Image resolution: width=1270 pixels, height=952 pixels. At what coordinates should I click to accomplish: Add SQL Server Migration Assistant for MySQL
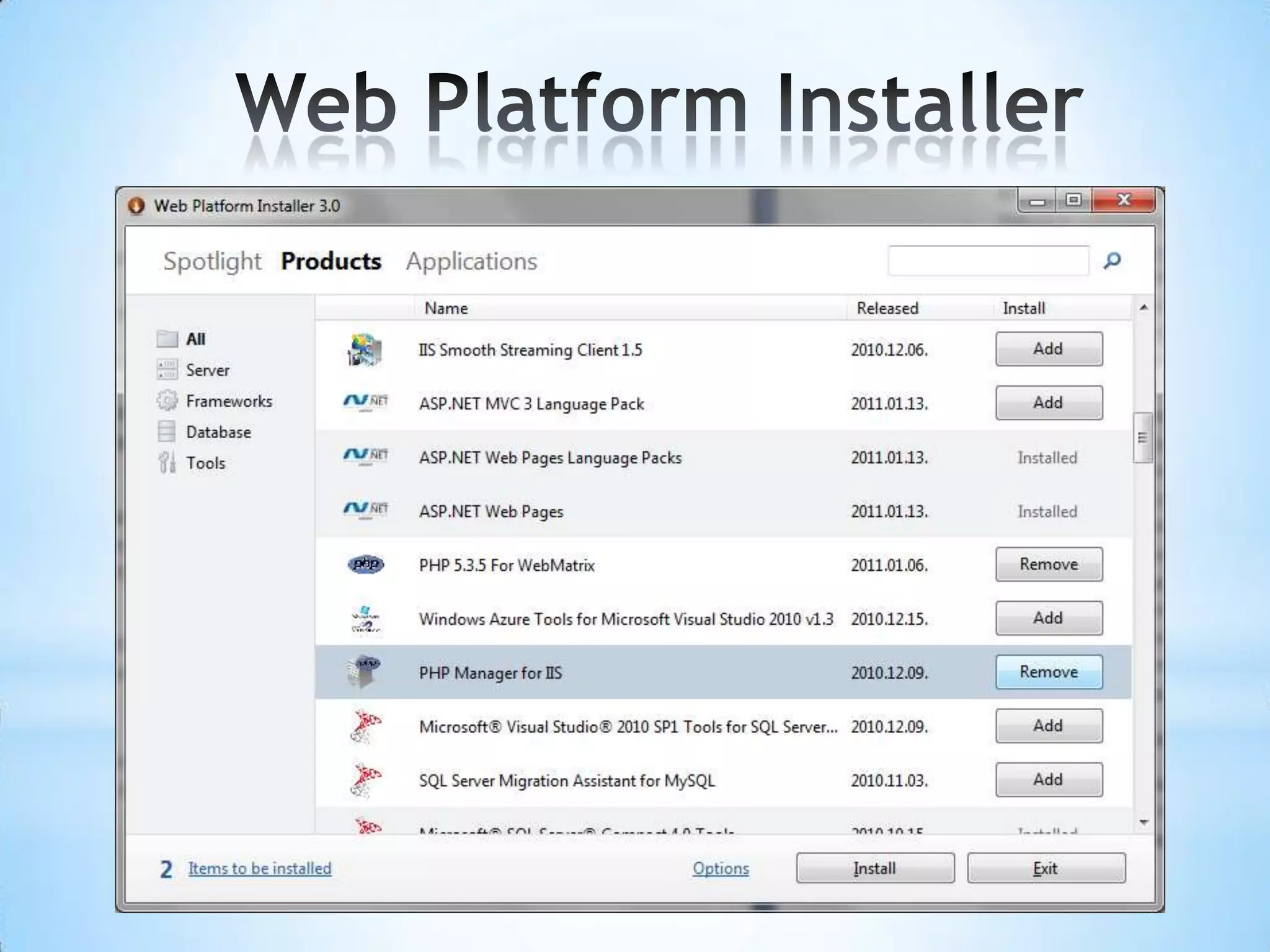1049,780
